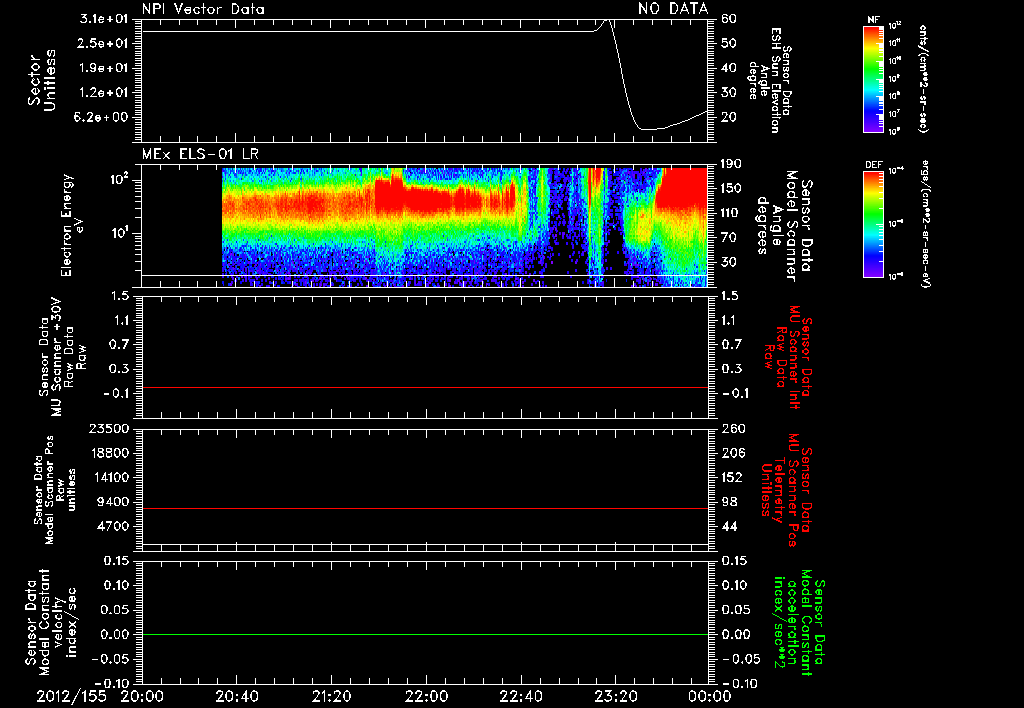Image resolution: width=1024 pixels, height=708 pixels.
Task: Click the 'MU Scanner +30V Raw Data' axis label
Action: coord(62,357)
